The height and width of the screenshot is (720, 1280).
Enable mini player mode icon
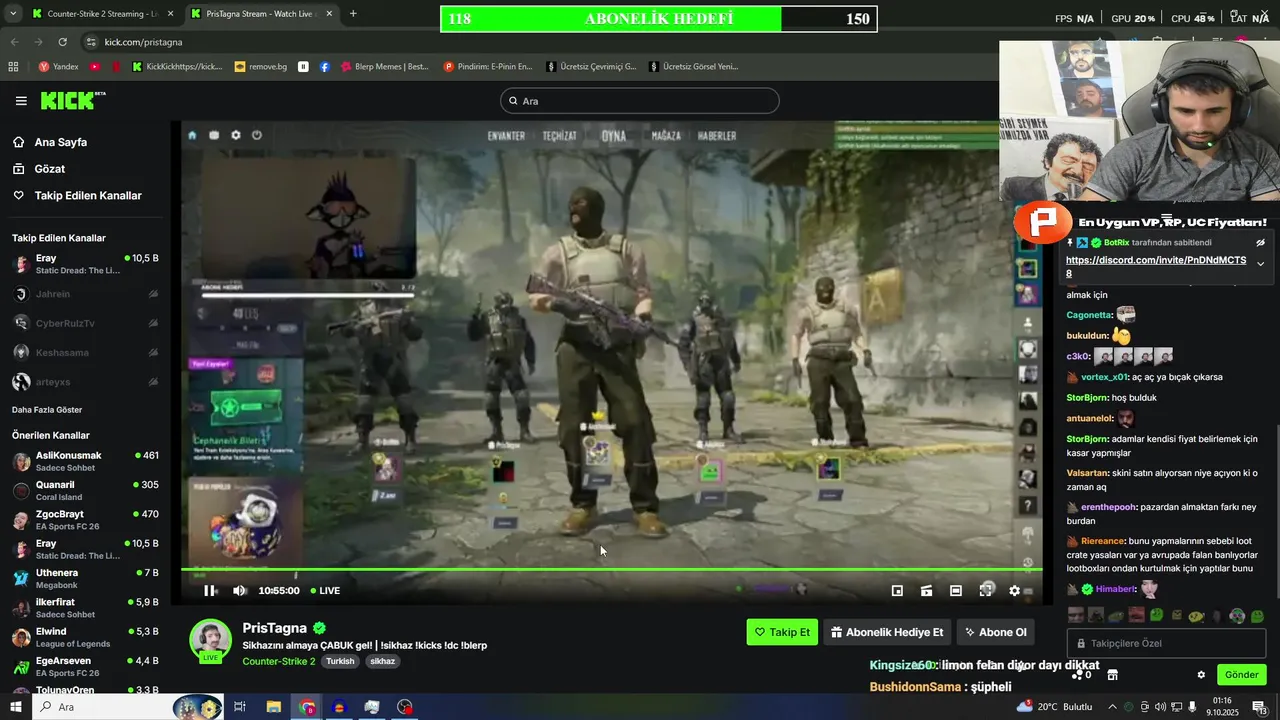pos(897,591)
